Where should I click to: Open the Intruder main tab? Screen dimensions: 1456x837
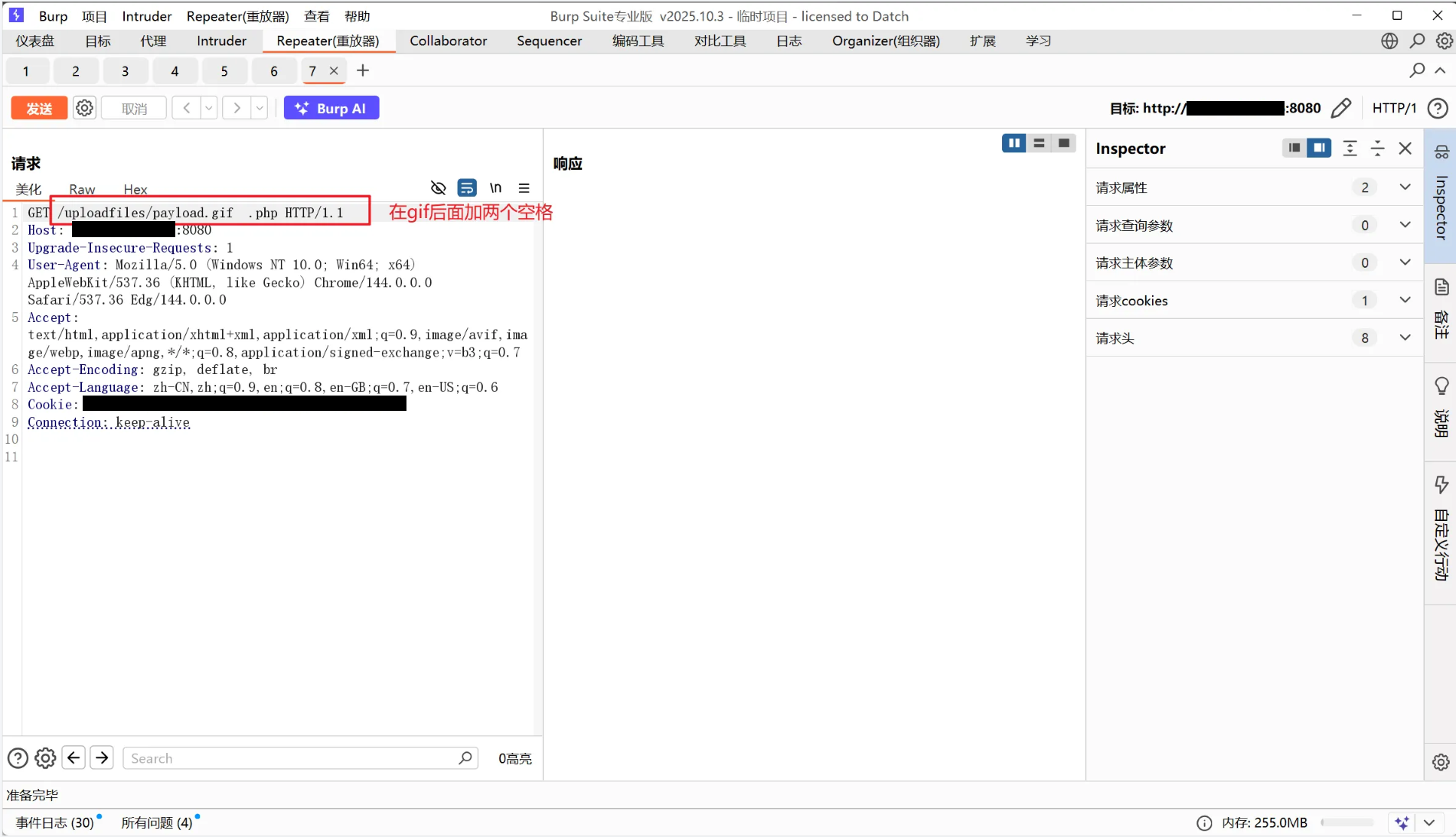point(221,41)
